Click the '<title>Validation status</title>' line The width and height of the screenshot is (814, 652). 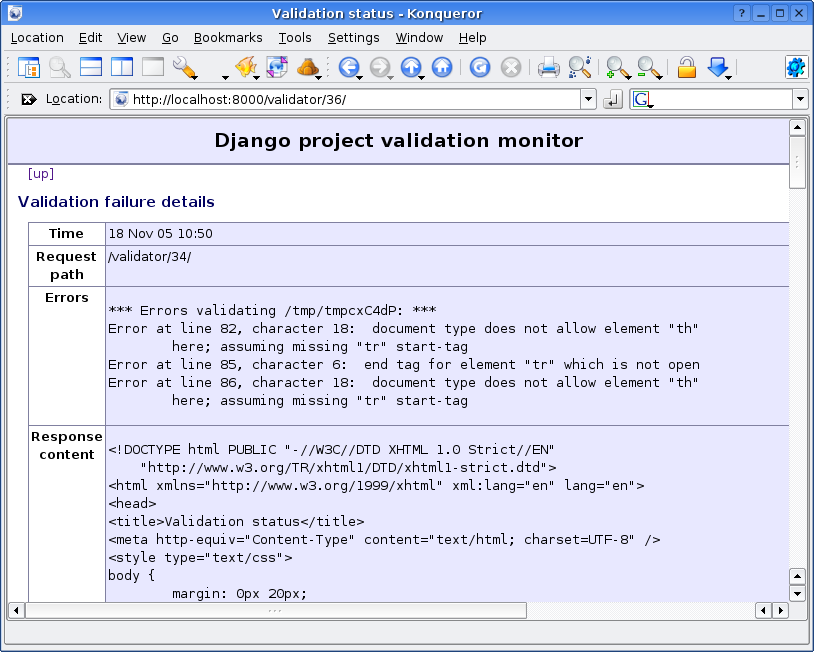point(236,521)
